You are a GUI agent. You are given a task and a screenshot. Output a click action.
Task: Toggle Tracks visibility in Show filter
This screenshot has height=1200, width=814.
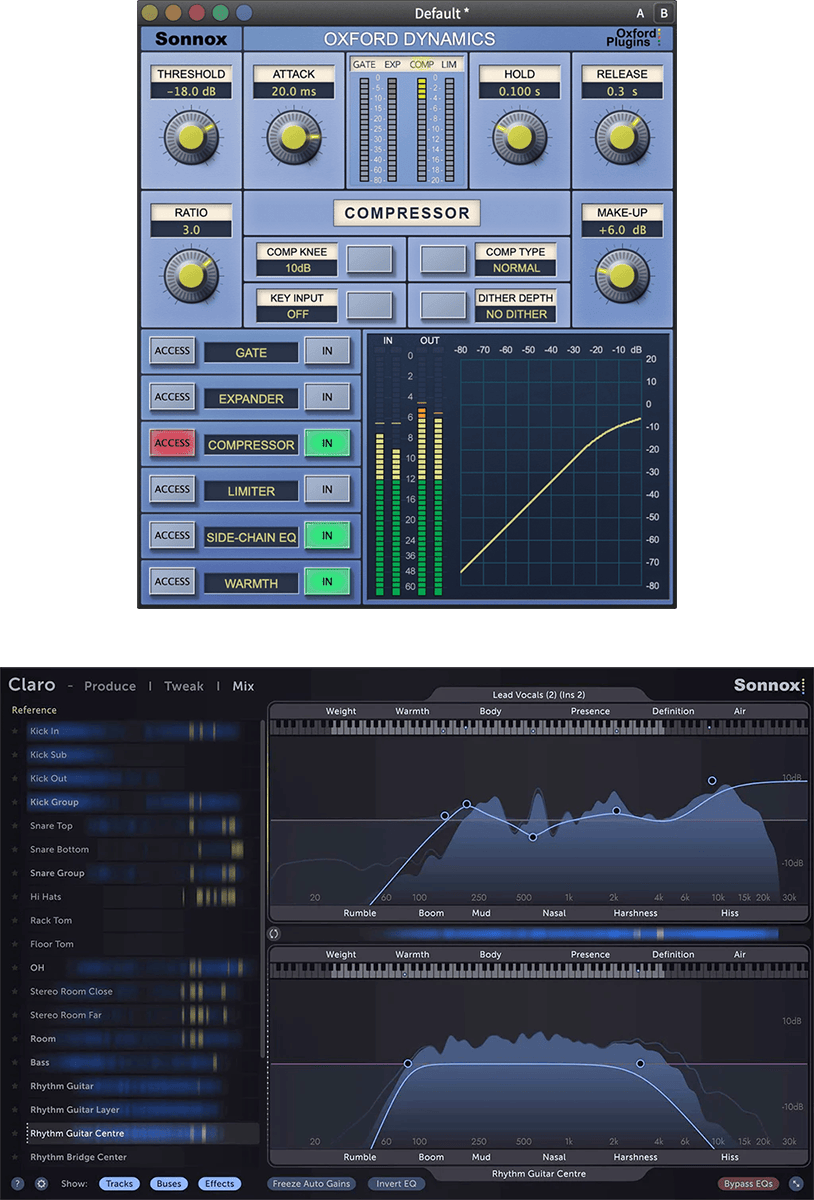pos(119,1184)
